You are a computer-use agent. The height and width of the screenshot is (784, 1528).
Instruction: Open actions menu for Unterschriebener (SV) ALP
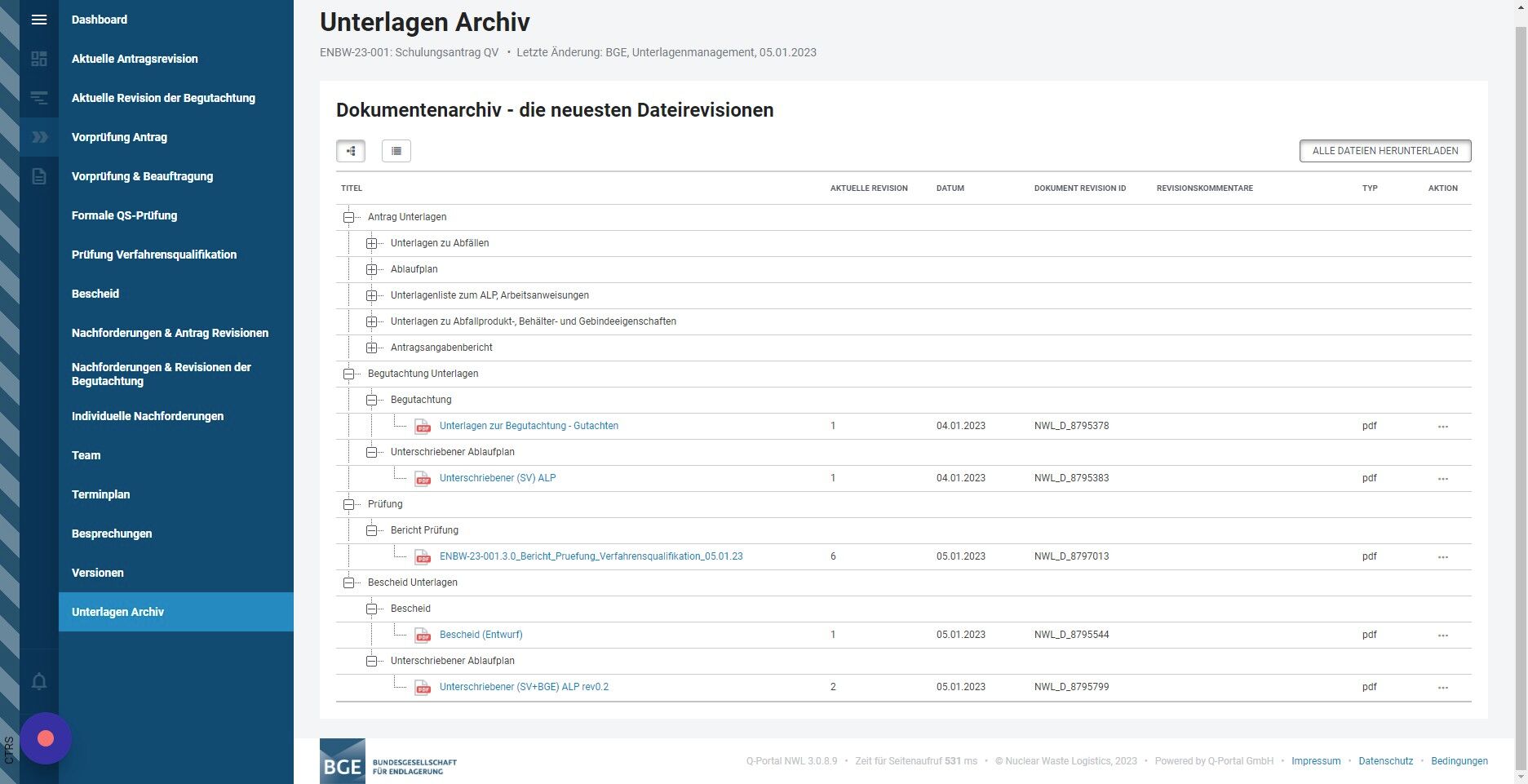point(1442,478)
